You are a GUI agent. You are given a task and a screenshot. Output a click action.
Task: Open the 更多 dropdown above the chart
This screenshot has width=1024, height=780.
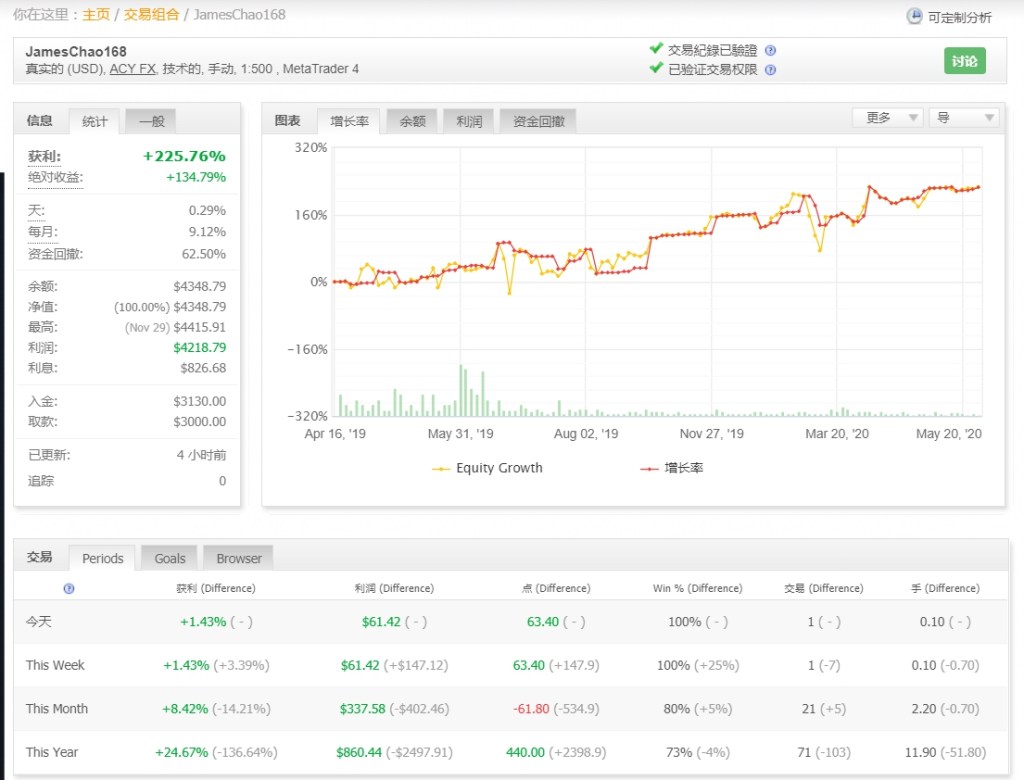point(887,118)
